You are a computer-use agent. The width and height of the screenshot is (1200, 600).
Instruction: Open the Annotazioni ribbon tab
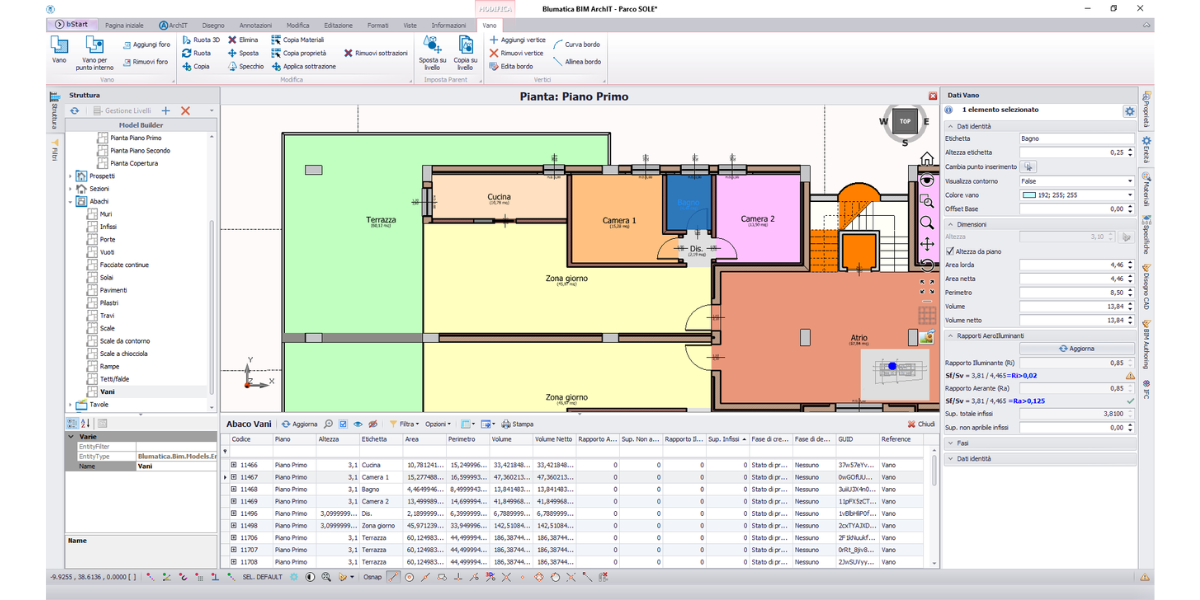[255, 24]
